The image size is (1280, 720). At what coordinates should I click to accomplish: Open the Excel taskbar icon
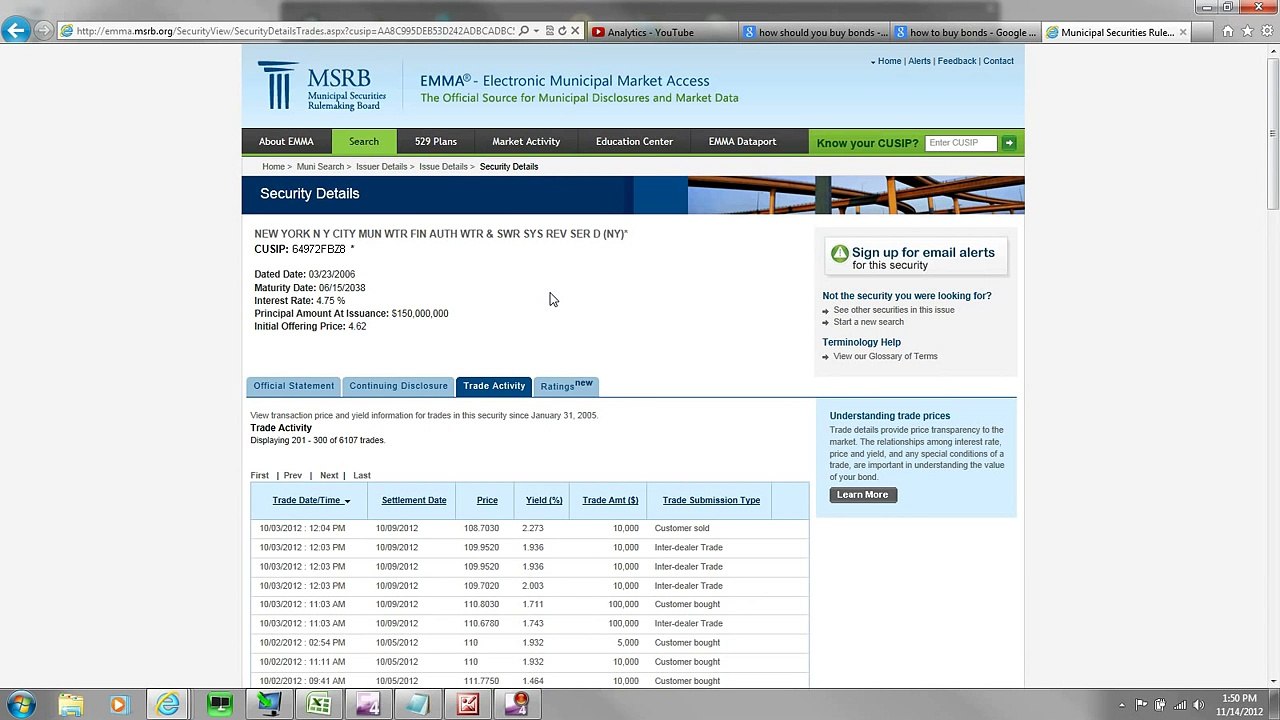(x=318, y=705)
